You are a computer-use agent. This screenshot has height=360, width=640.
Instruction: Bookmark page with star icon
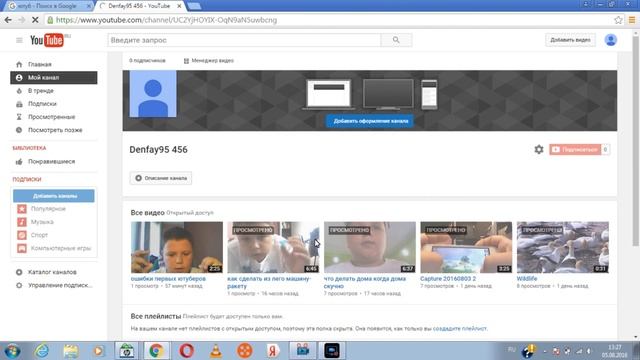pos(618,20)
